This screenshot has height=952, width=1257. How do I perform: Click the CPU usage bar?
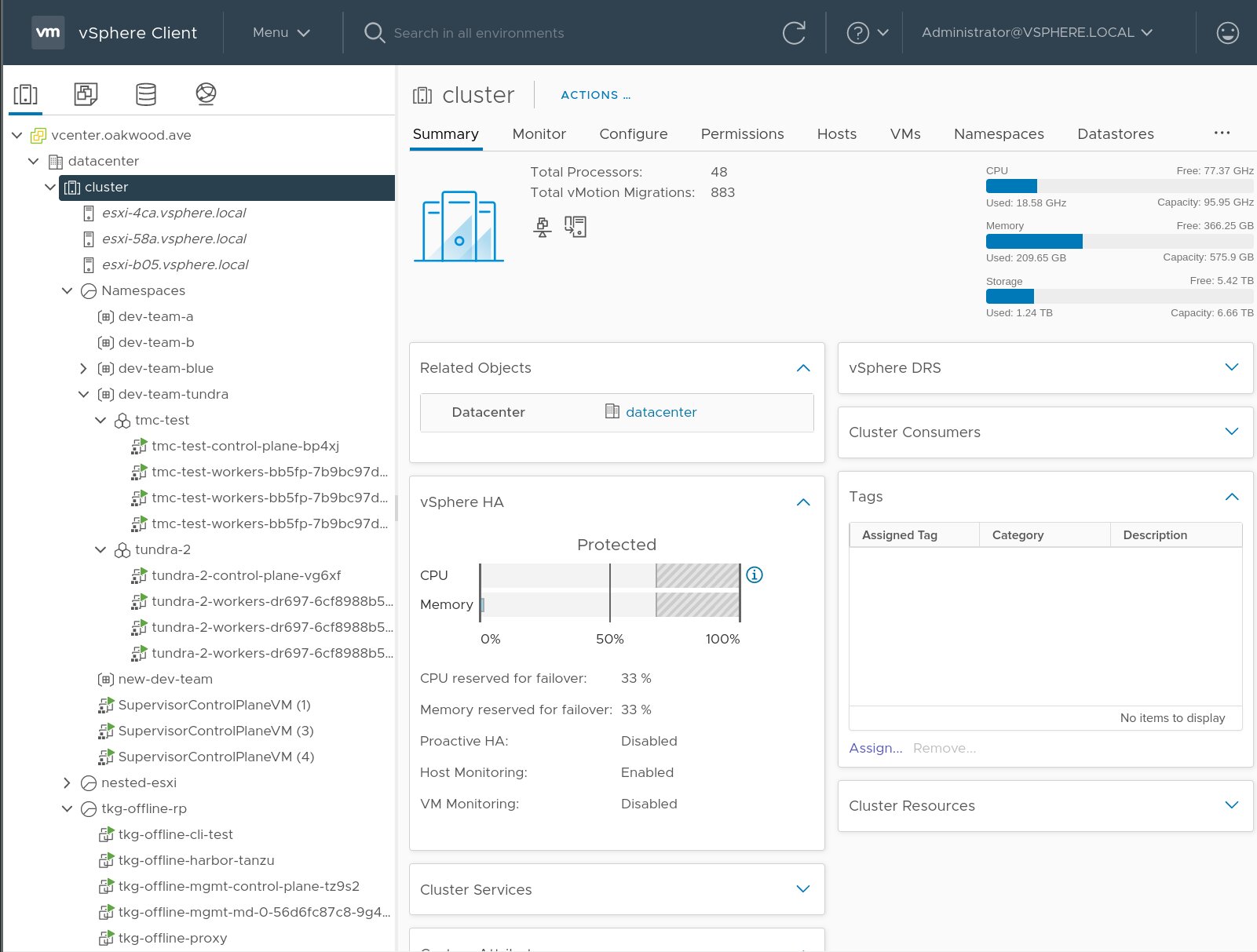point(1120,186)
